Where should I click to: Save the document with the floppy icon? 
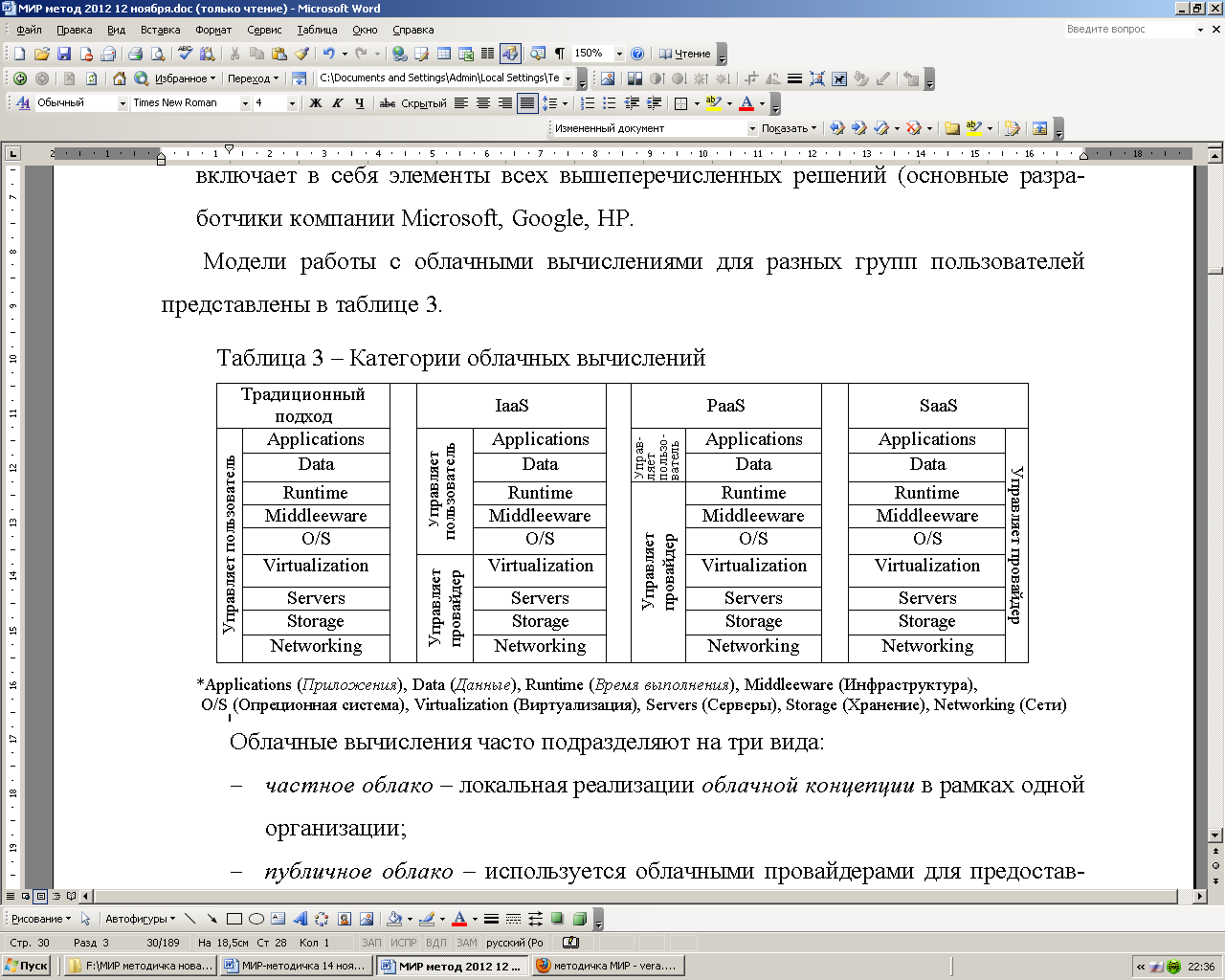click(64, 55)
